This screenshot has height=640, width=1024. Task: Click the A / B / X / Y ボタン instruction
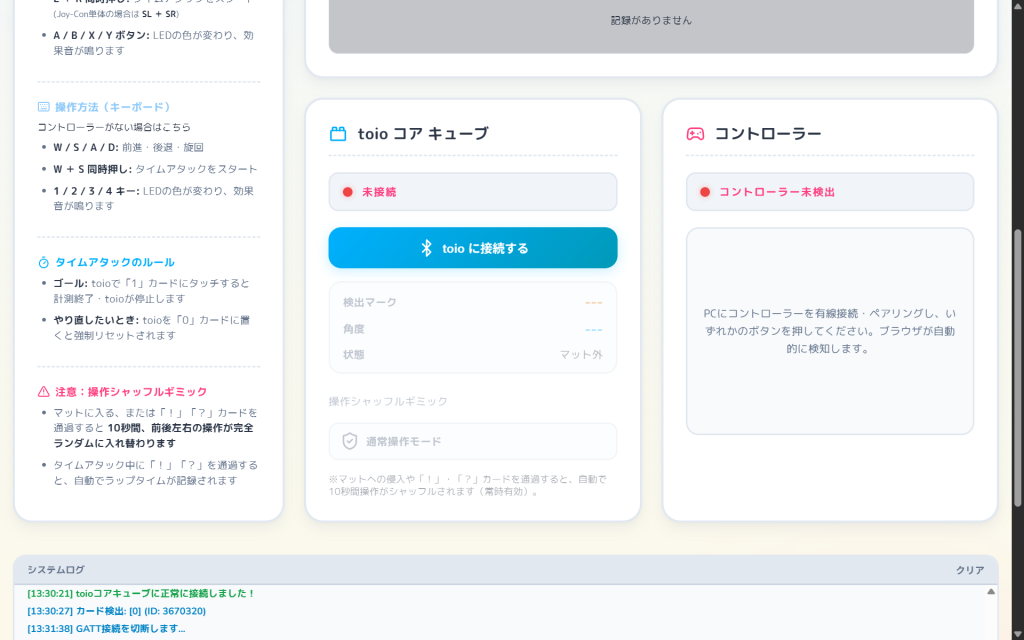(153, 43)
